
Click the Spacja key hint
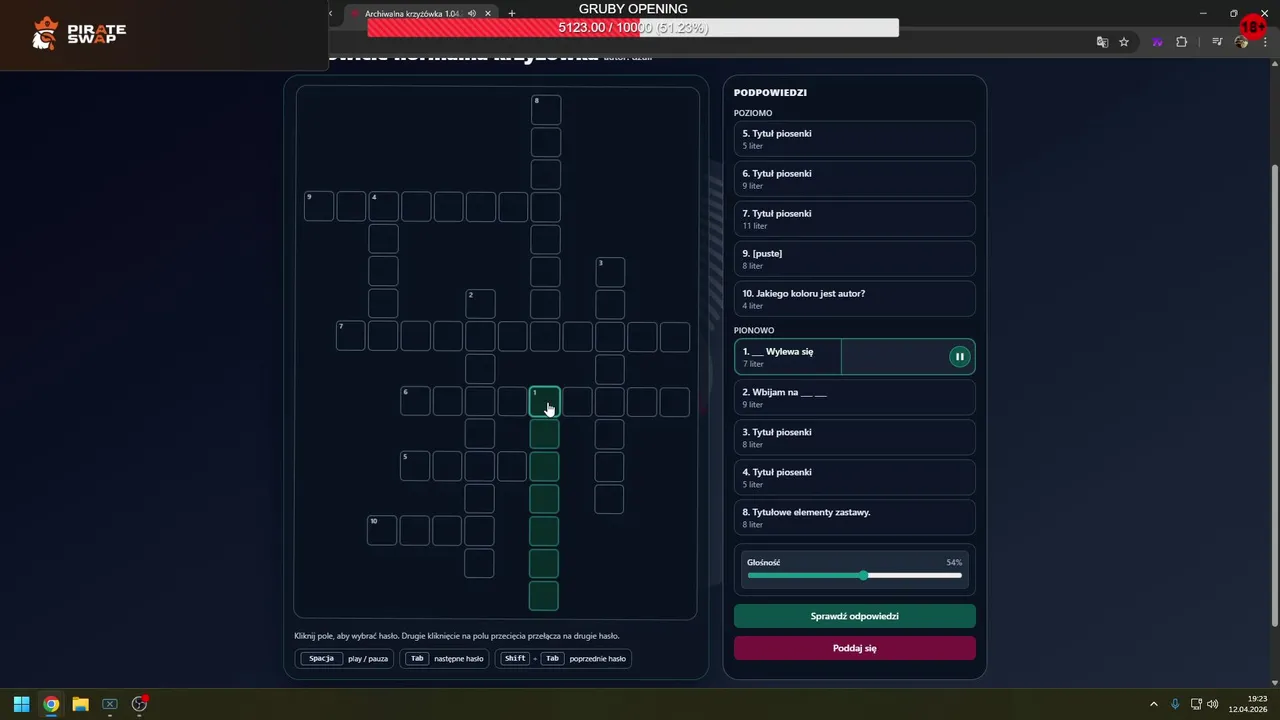(x=322, y=658)
